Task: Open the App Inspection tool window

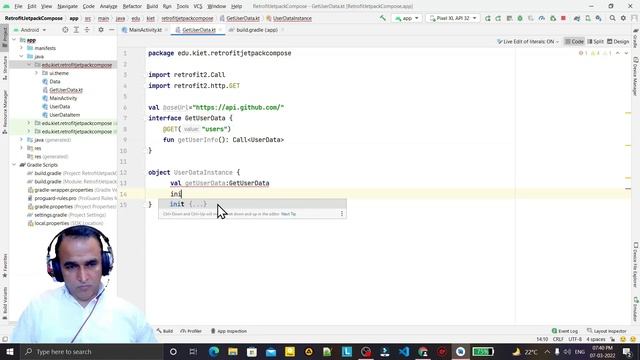Action: tap(229, 331)
